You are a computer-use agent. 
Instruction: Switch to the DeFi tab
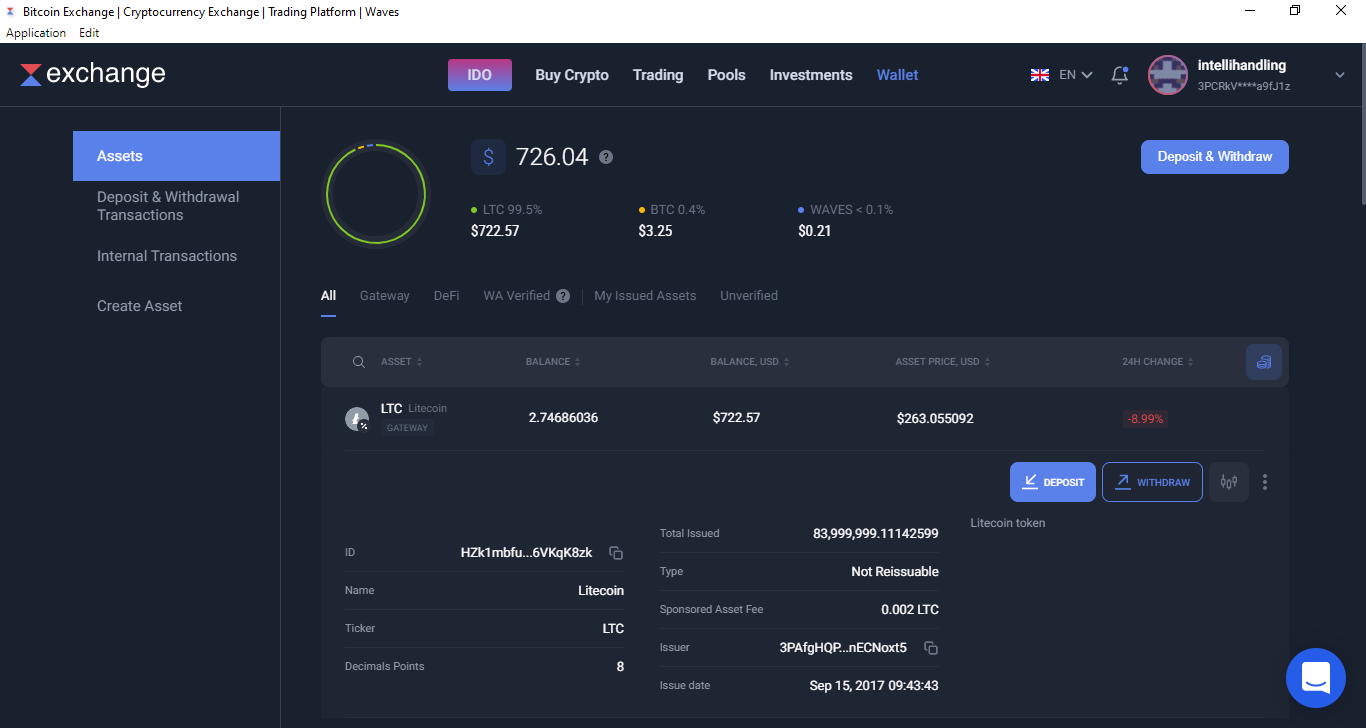coord(447,296)
